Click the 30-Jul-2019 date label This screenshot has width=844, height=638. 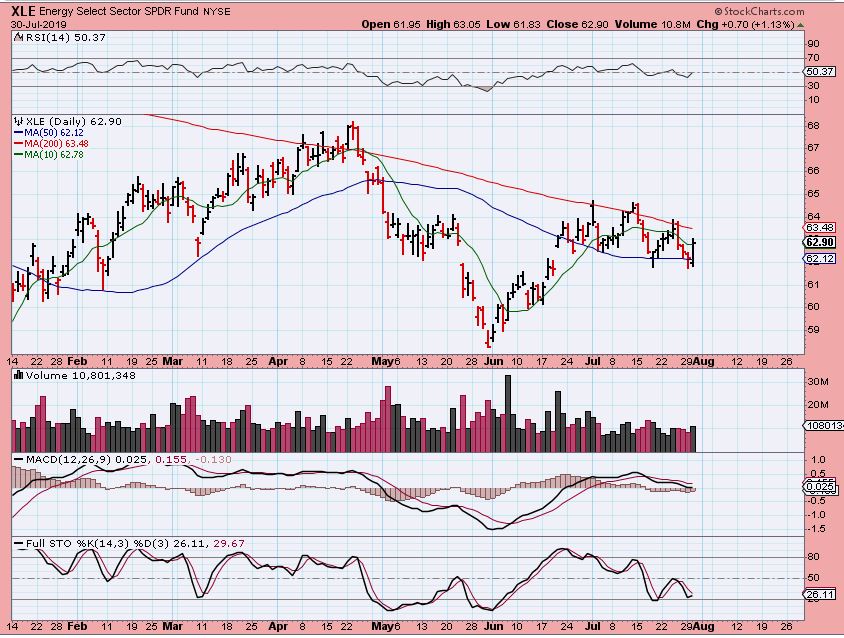(38, 24)
